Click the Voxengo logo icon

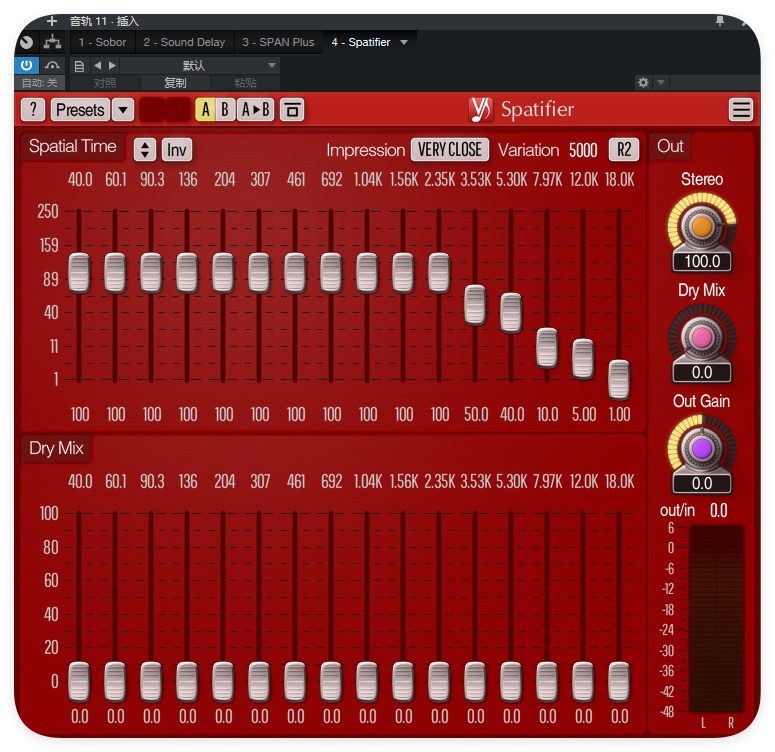(x=480, y=109)
